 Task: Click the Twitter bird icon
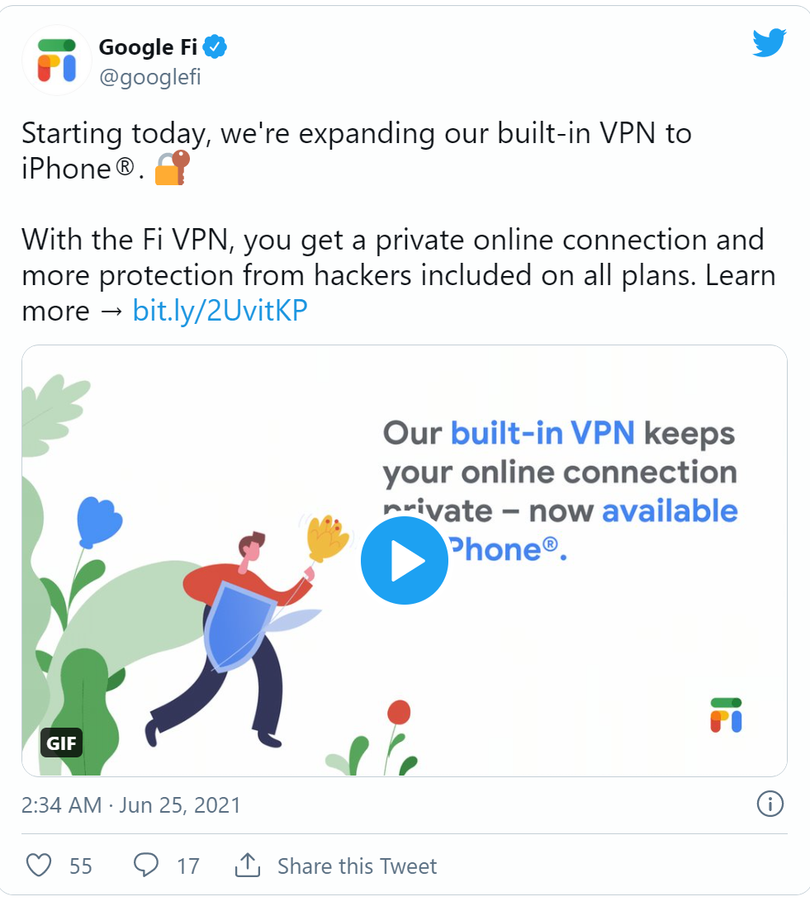(x=769, y=44)
